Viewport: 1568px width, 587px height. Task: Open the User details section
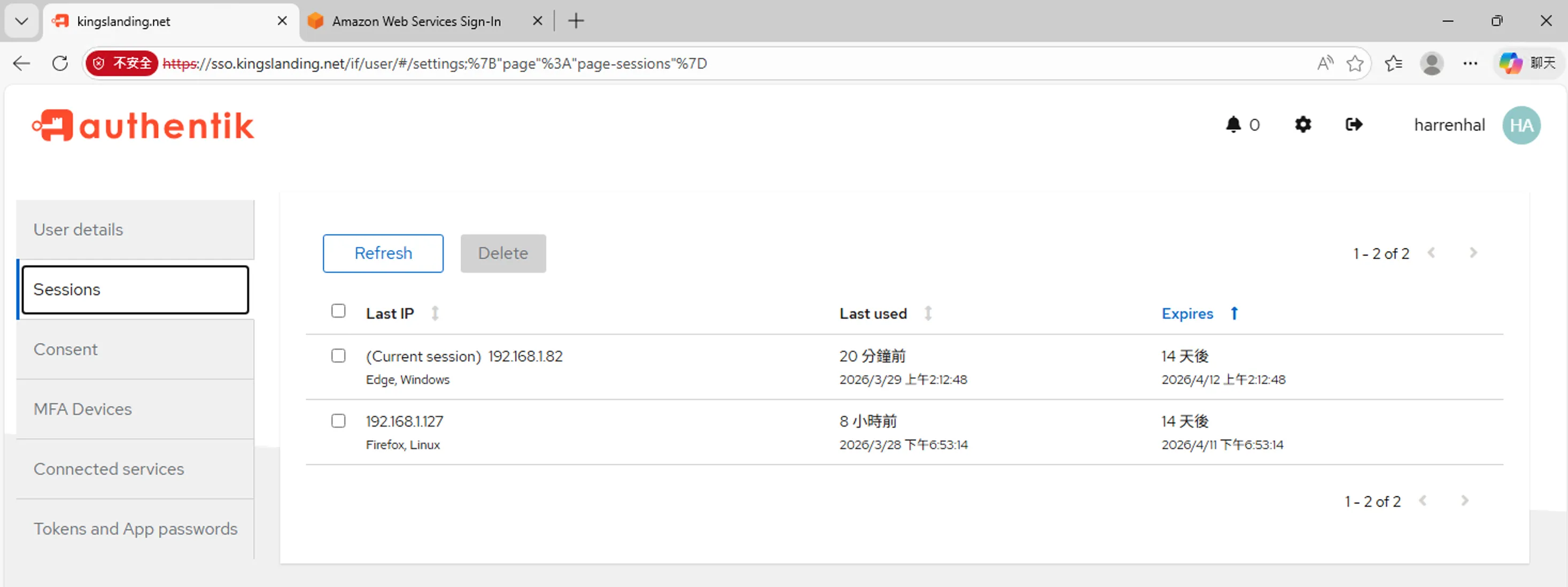click(135, 229)
